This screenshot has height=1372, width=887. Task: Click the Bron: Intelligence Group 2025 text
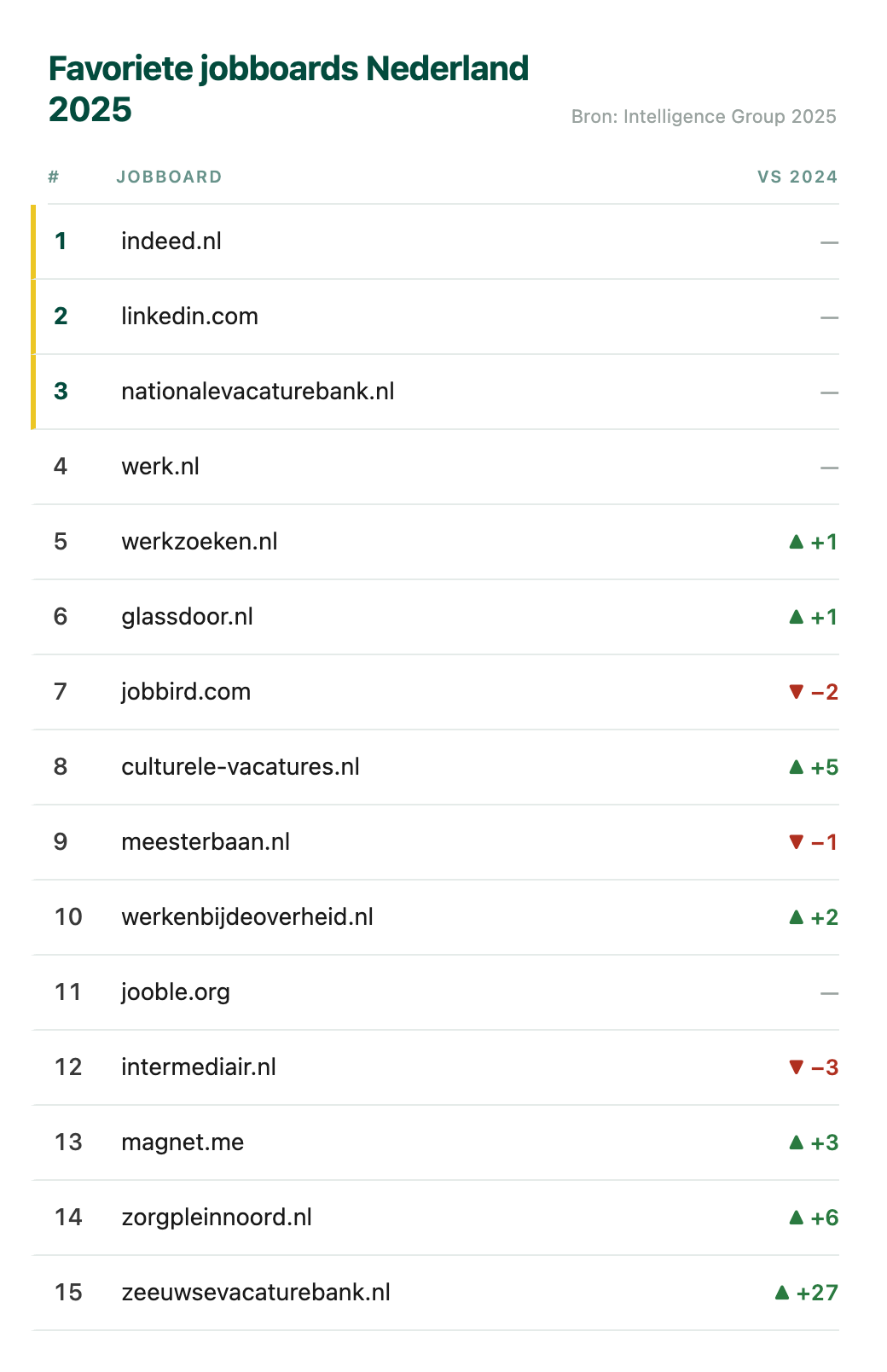[704, 117]
